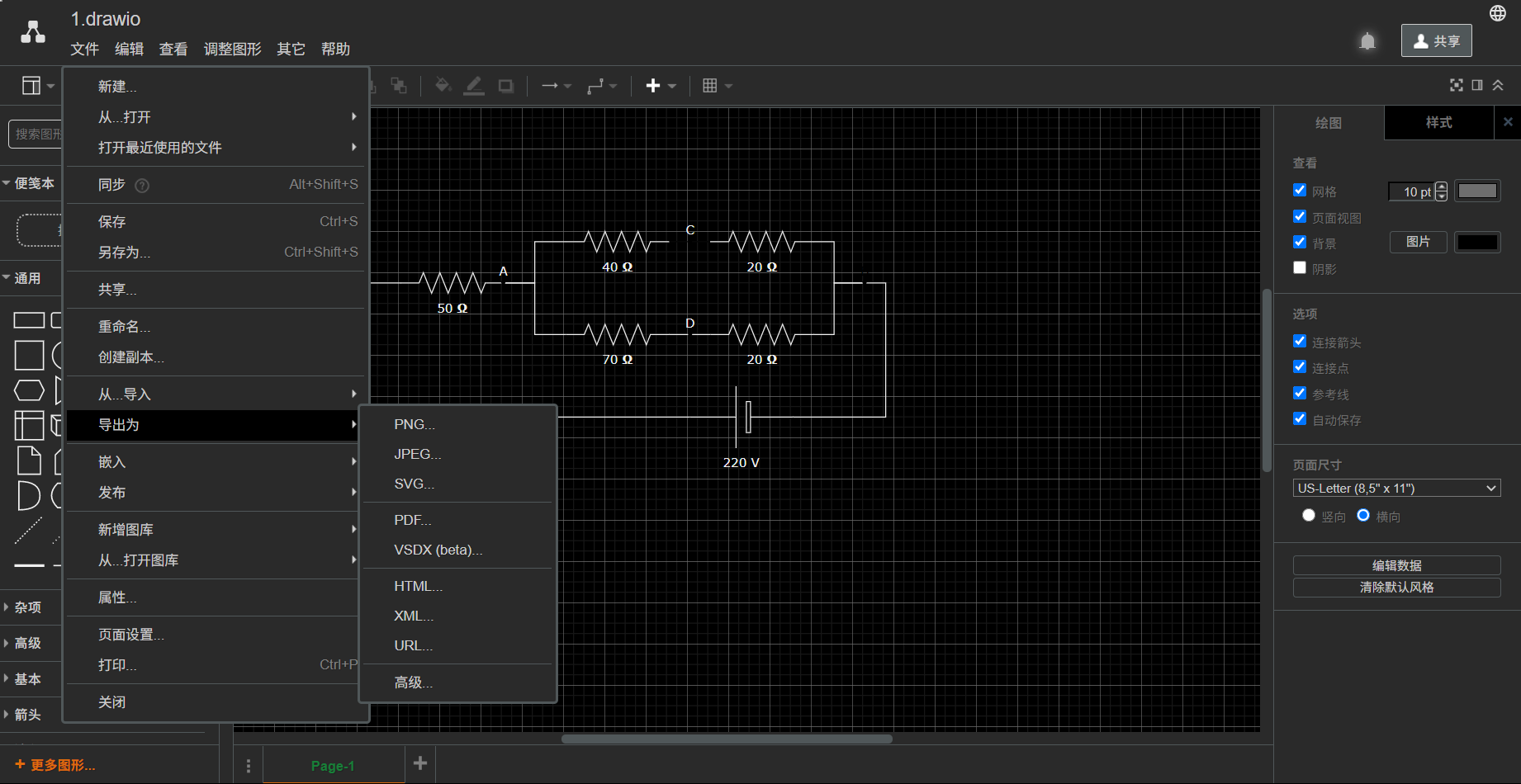Click the draw.io logo icon

click(x=33, y=32)
